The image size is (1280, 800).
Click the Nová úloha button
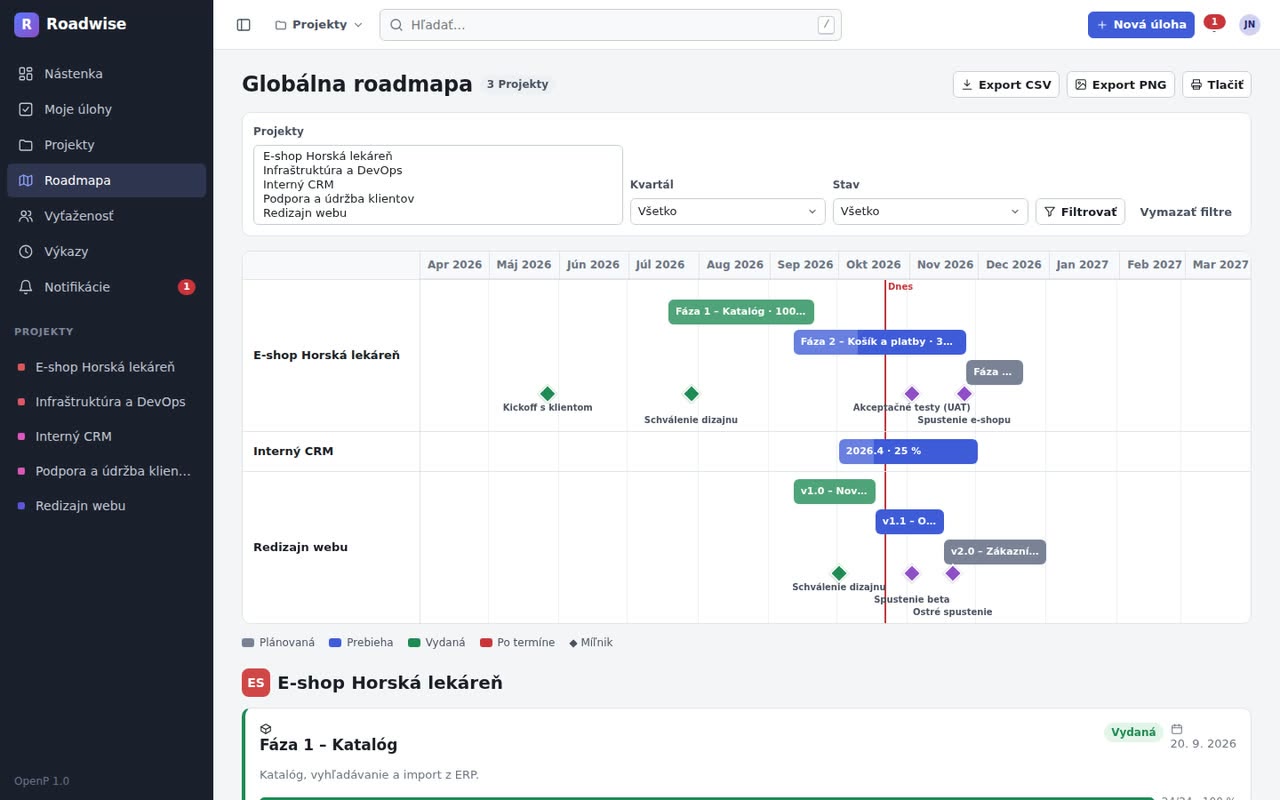1141,25
